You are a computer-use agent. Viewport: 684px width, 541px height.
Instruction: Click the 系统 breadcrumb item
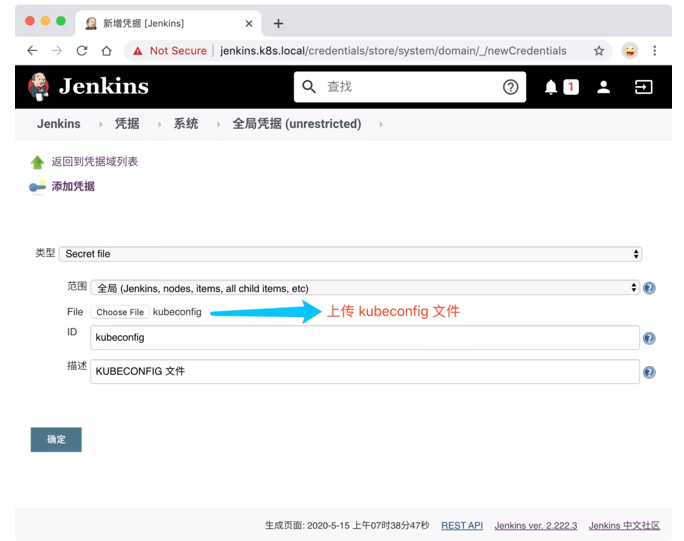(186, 124)
